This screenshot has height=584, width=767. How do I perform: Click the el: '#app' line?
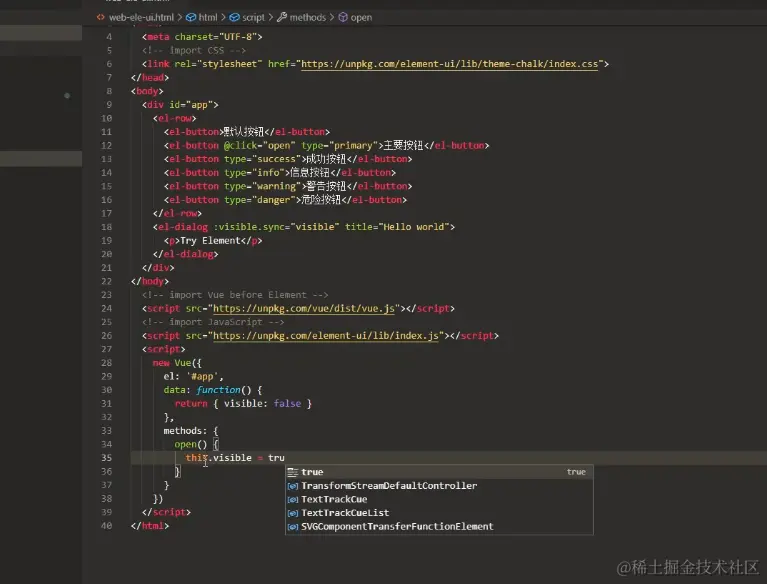click(x=193, y=377)
